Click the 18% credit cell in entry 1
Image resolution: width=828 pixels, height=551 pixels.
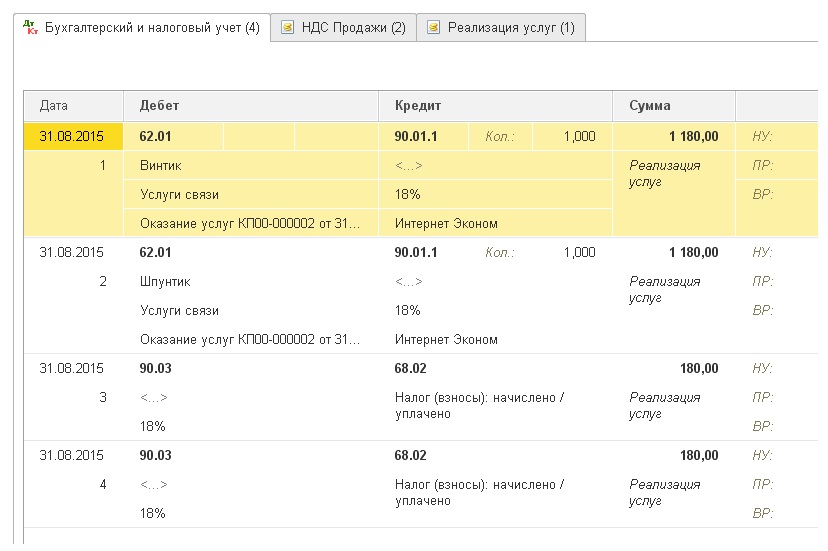coord(495,194)
